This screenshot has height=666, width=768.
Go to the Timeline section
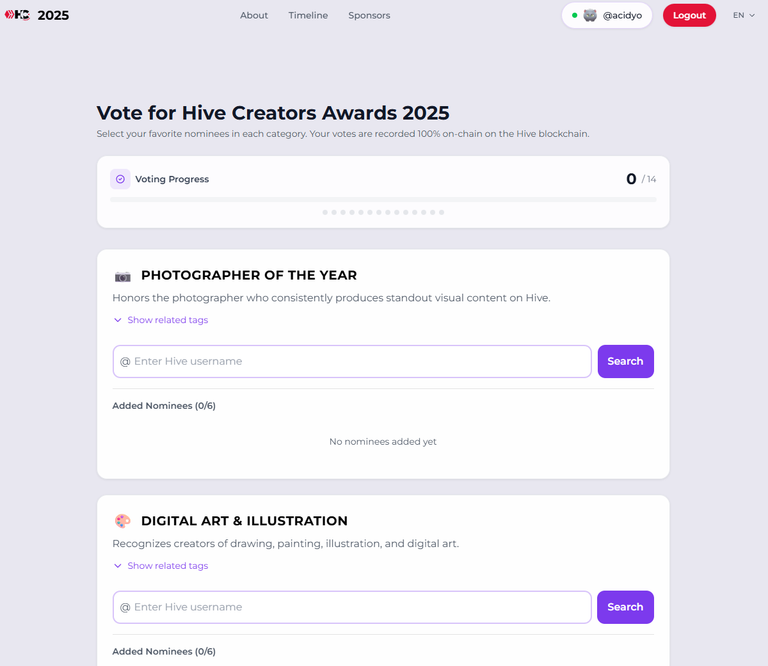[x=308, y=16]
